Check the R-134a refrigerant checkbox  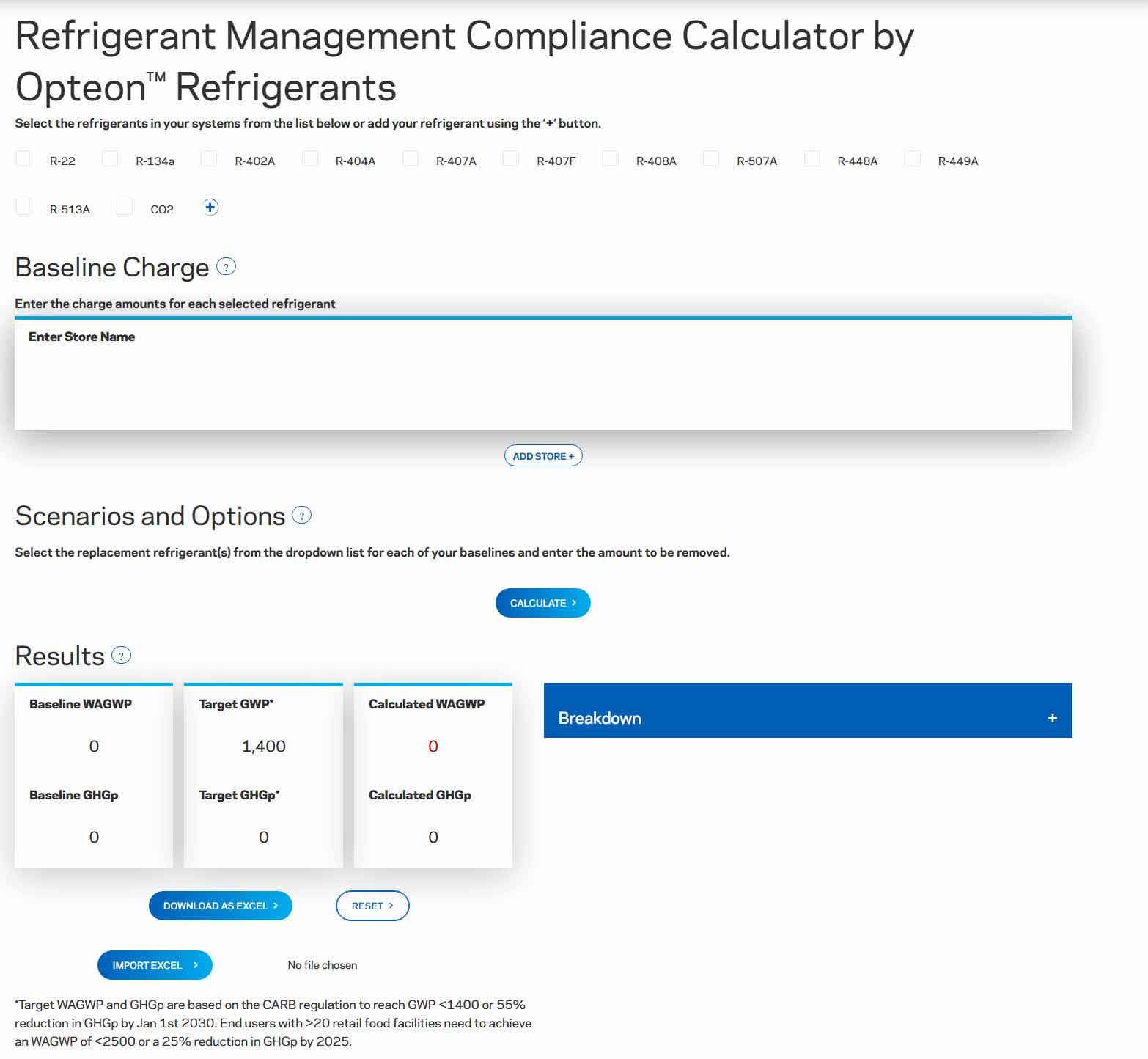coord(110,158)
